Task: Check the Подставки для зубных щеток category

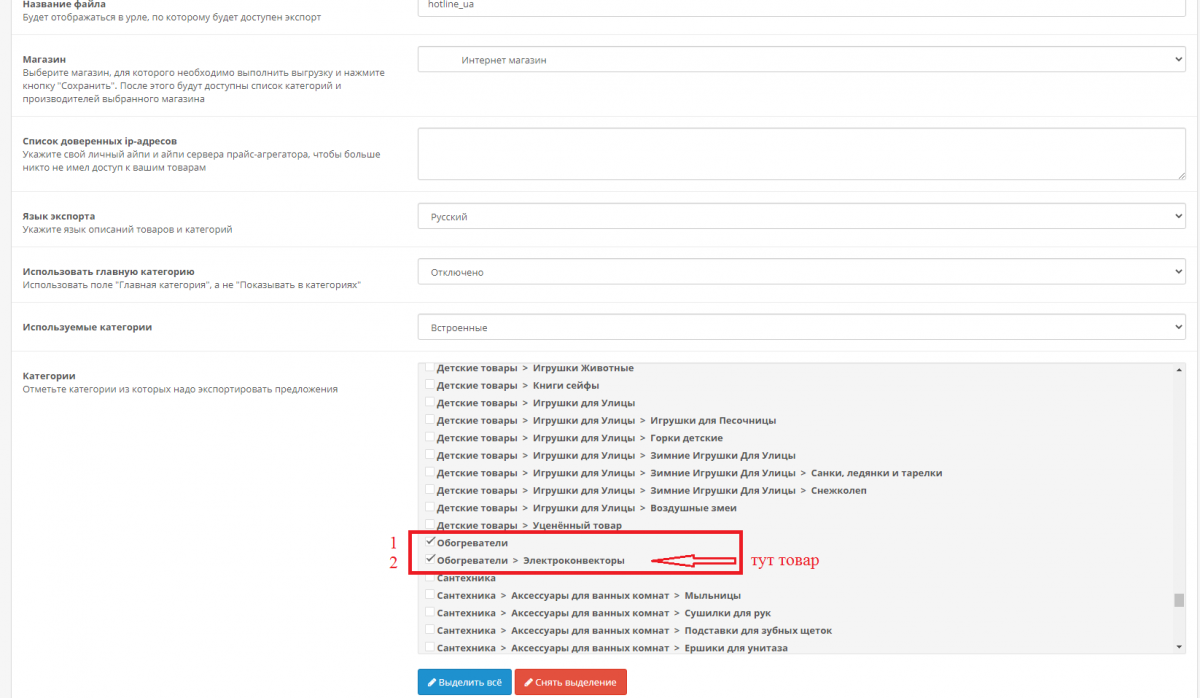Action: [431, 630]
